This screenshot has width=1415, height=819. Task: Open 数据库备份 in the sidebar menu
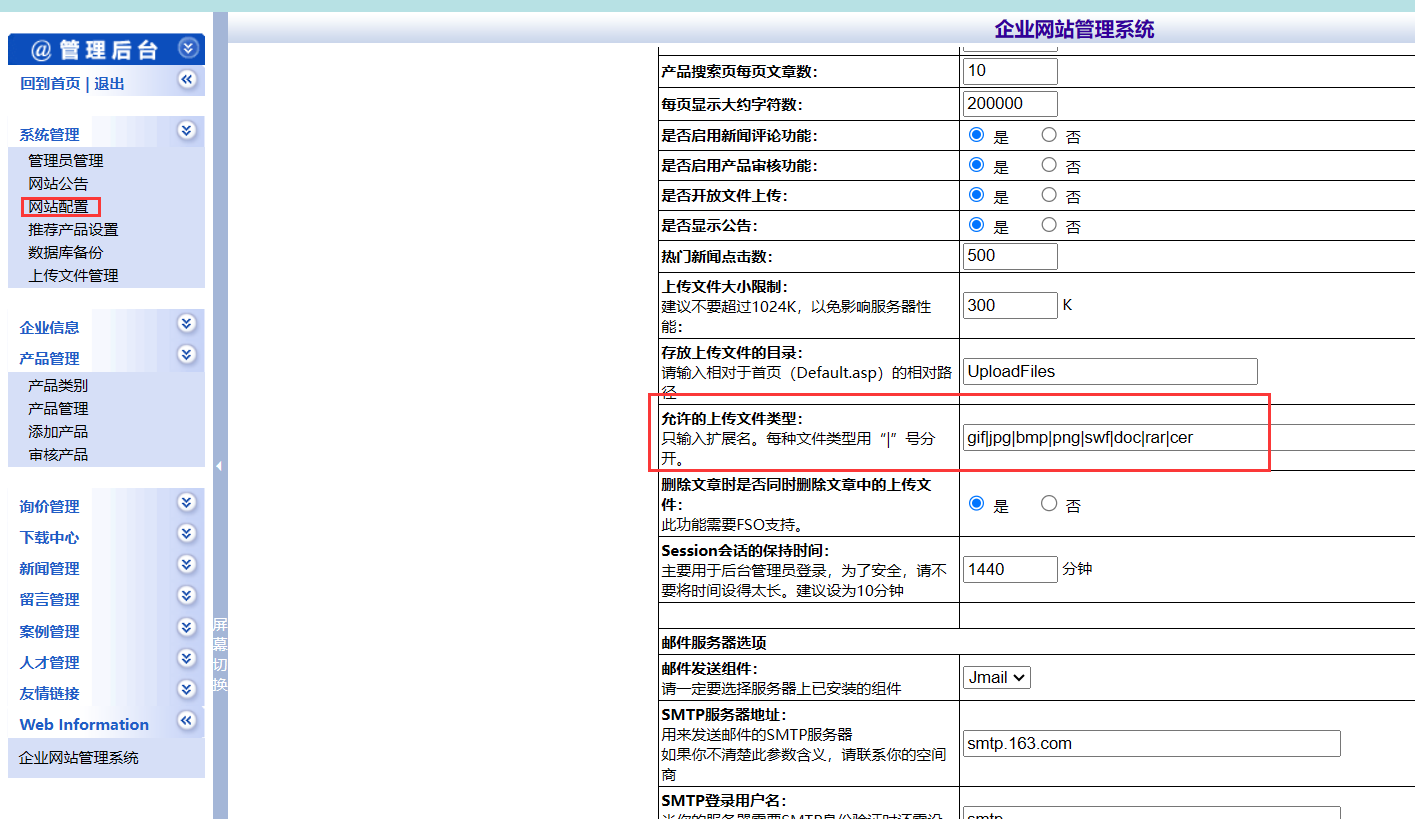[65, 253]
